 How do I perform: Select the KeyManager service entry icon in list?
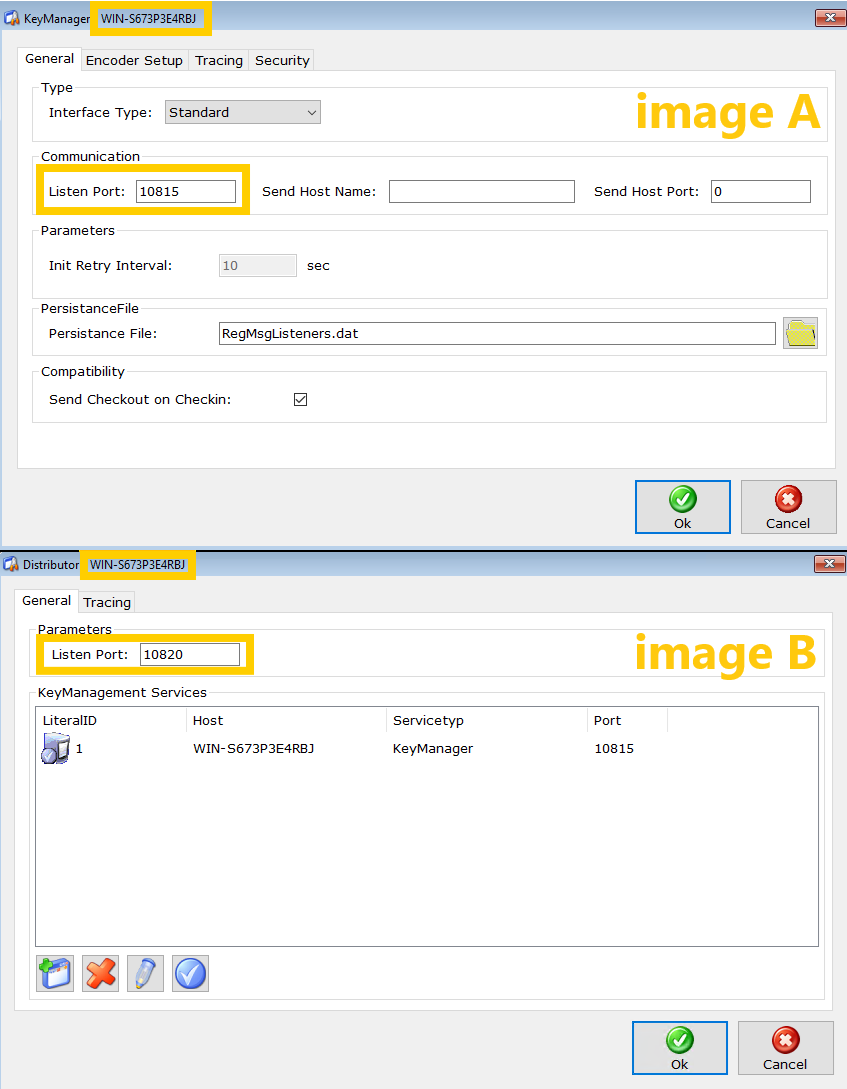pyautogui.click(x=55, y=748)
